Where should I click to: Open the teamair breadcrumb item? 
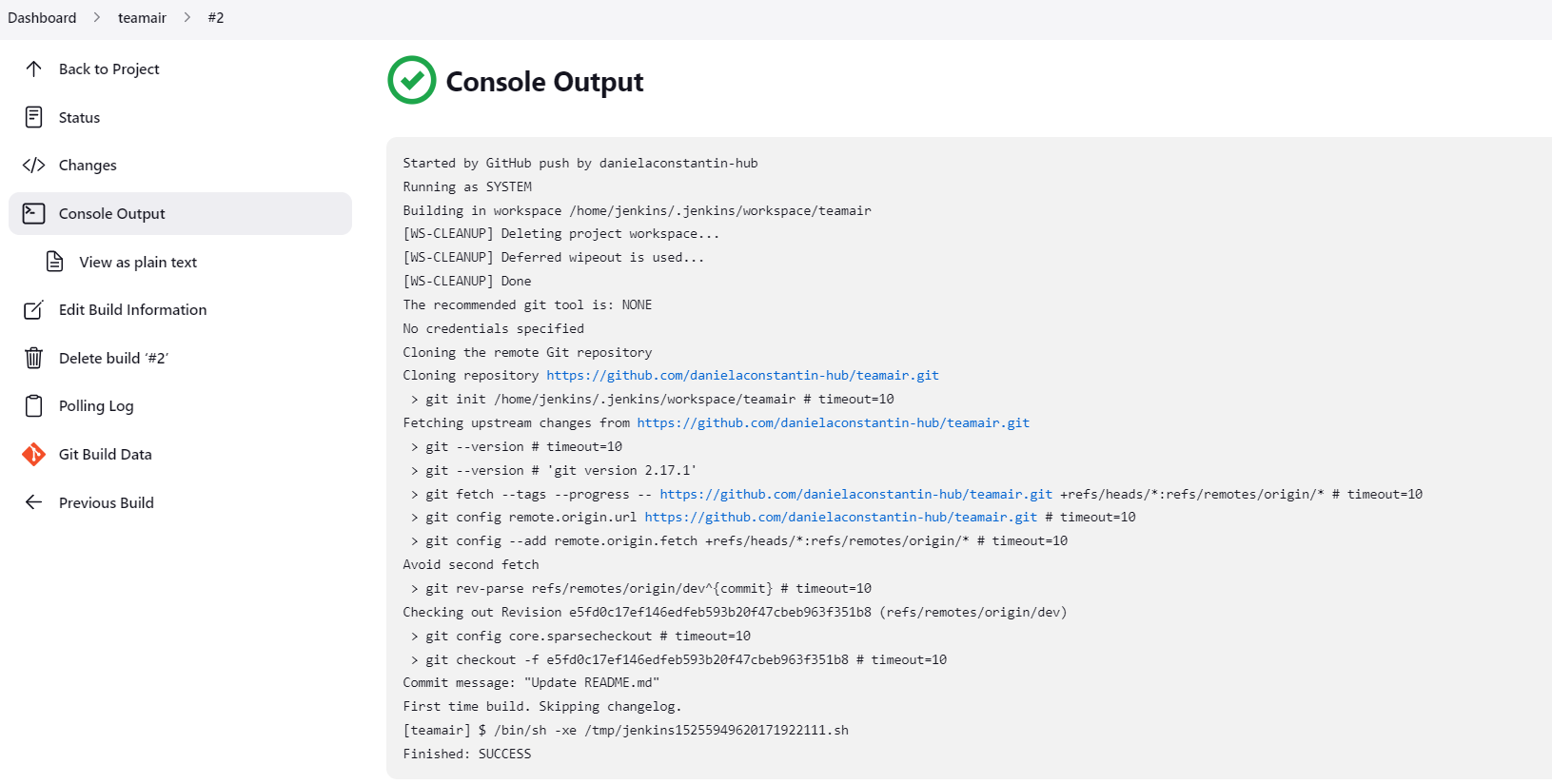[x=141, y=17]
